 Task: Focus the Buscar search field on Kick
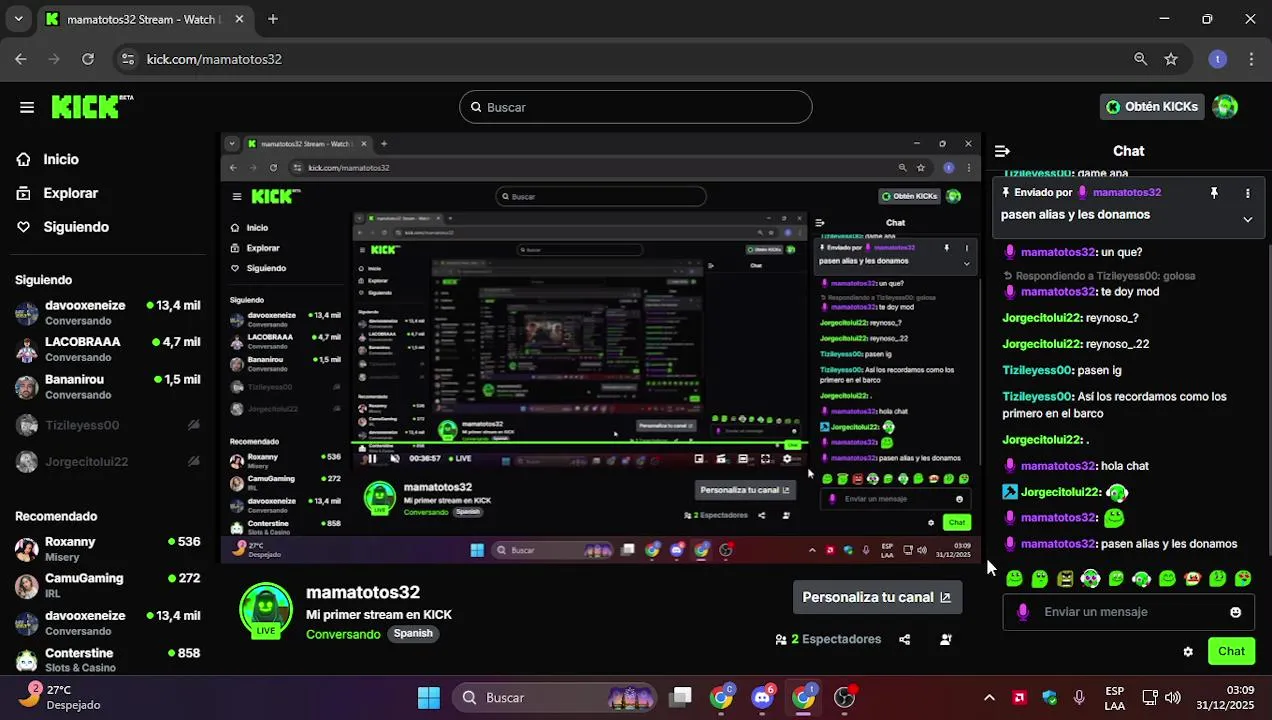[x=636, y=107]
